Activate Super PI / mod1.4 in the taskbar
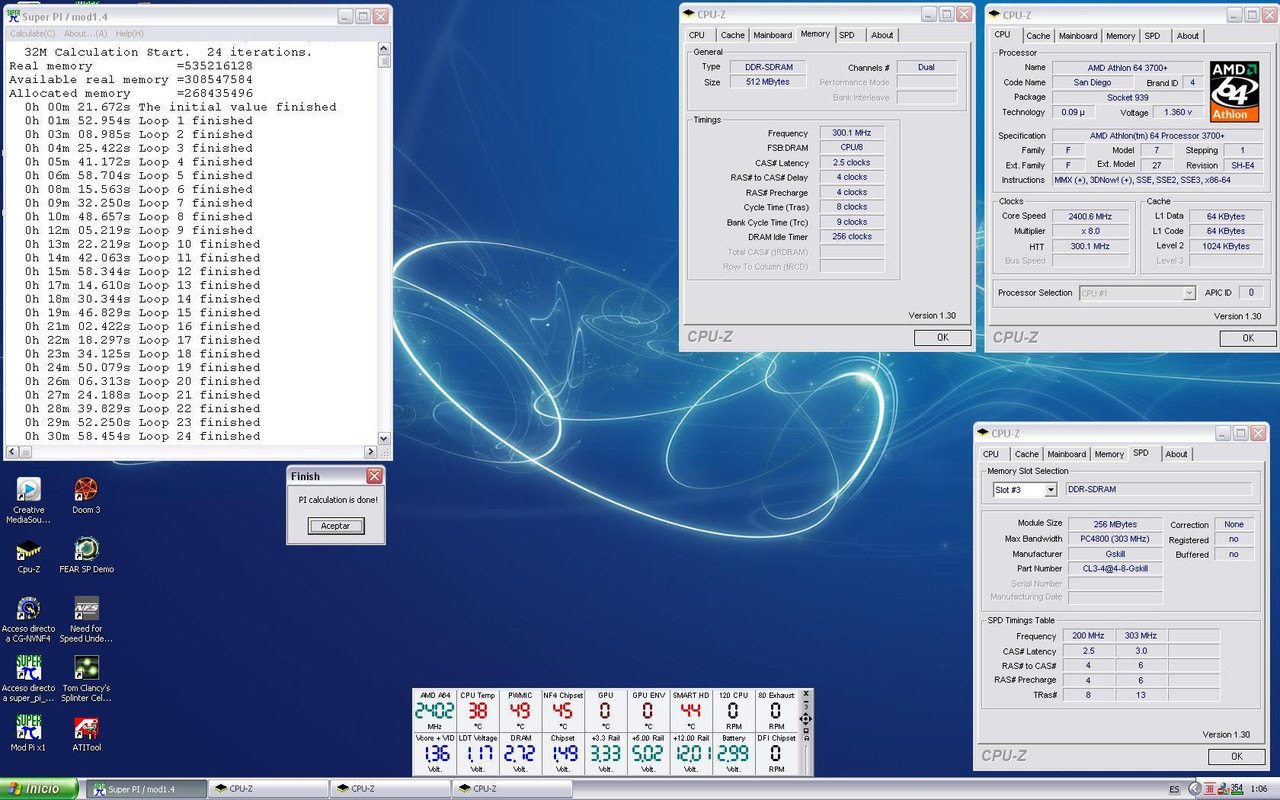This screenshot has height=800, width=1280. 146,789
